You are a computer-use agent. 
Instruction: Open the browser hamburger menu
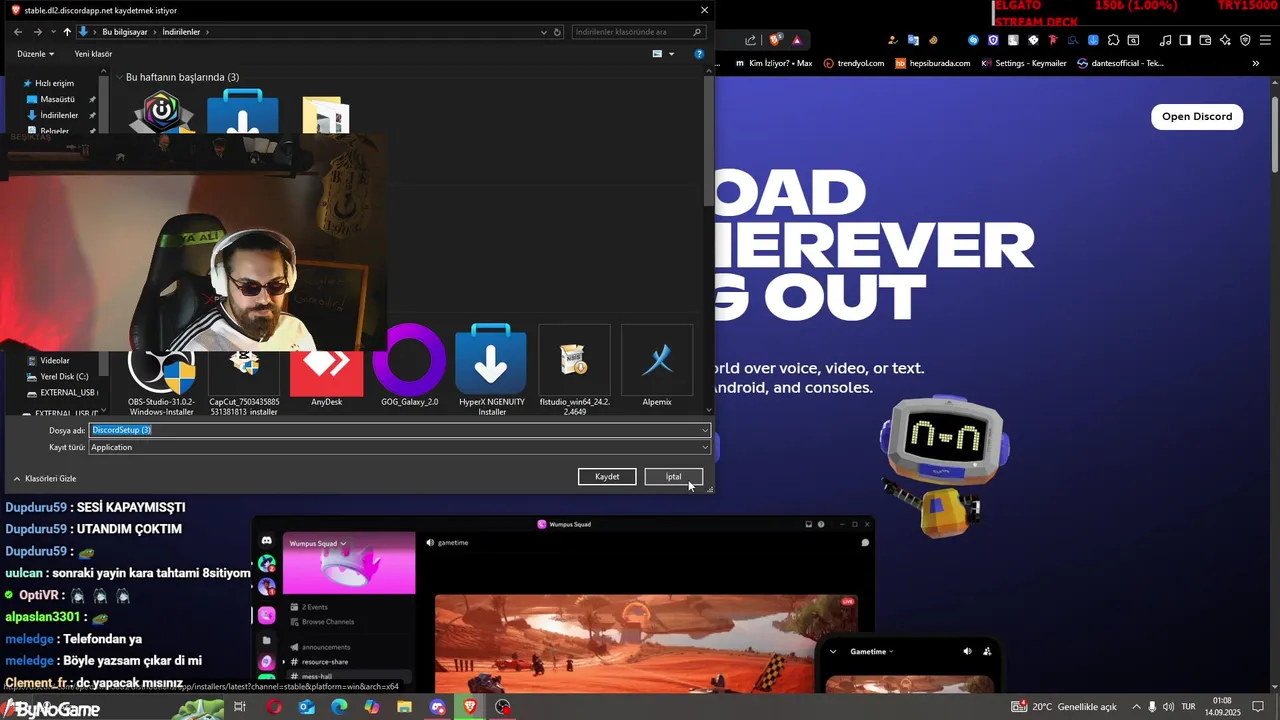click(x=1266, y=40)
